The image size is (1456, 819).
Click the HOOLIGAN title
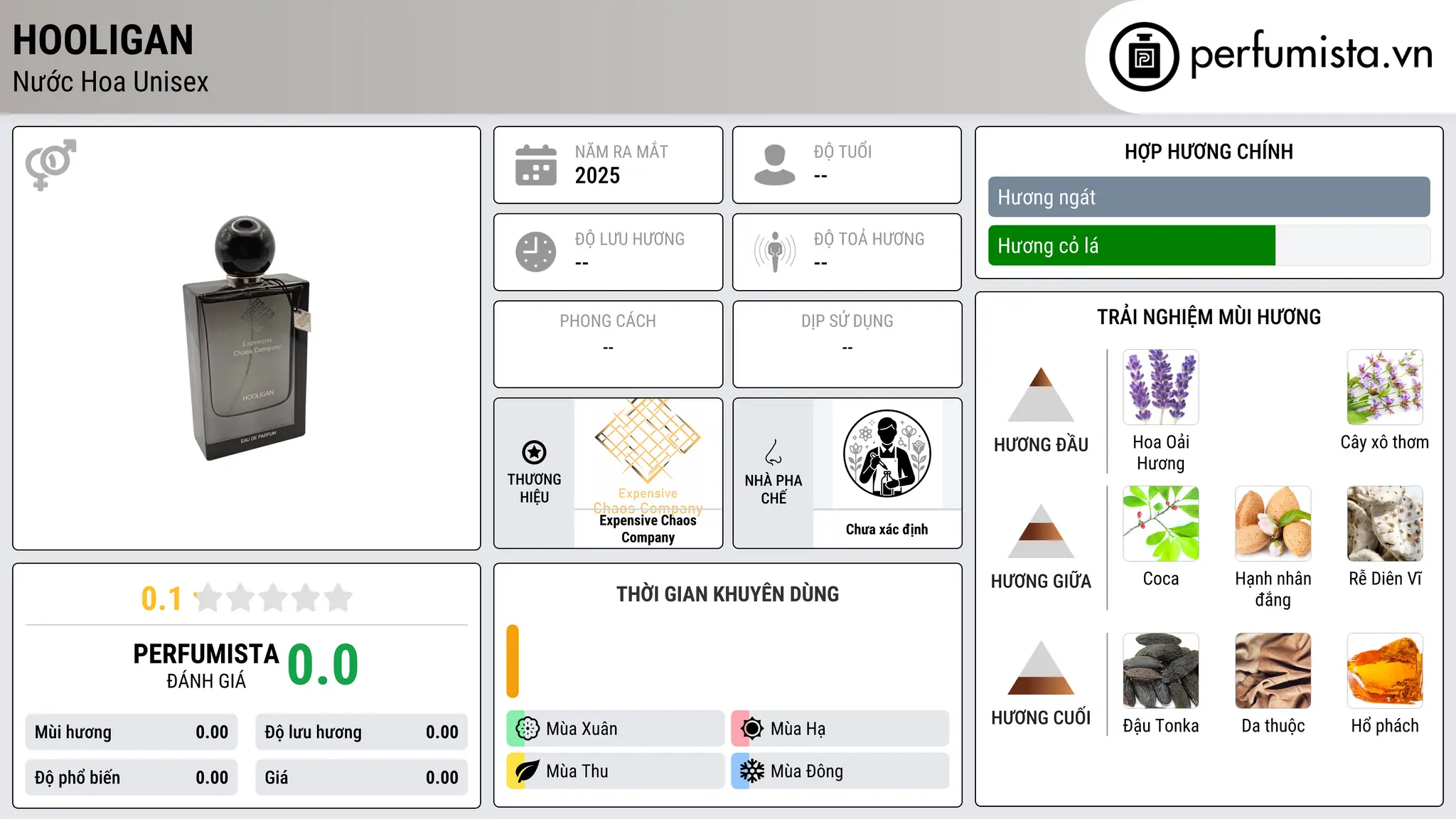coord(103,40)
